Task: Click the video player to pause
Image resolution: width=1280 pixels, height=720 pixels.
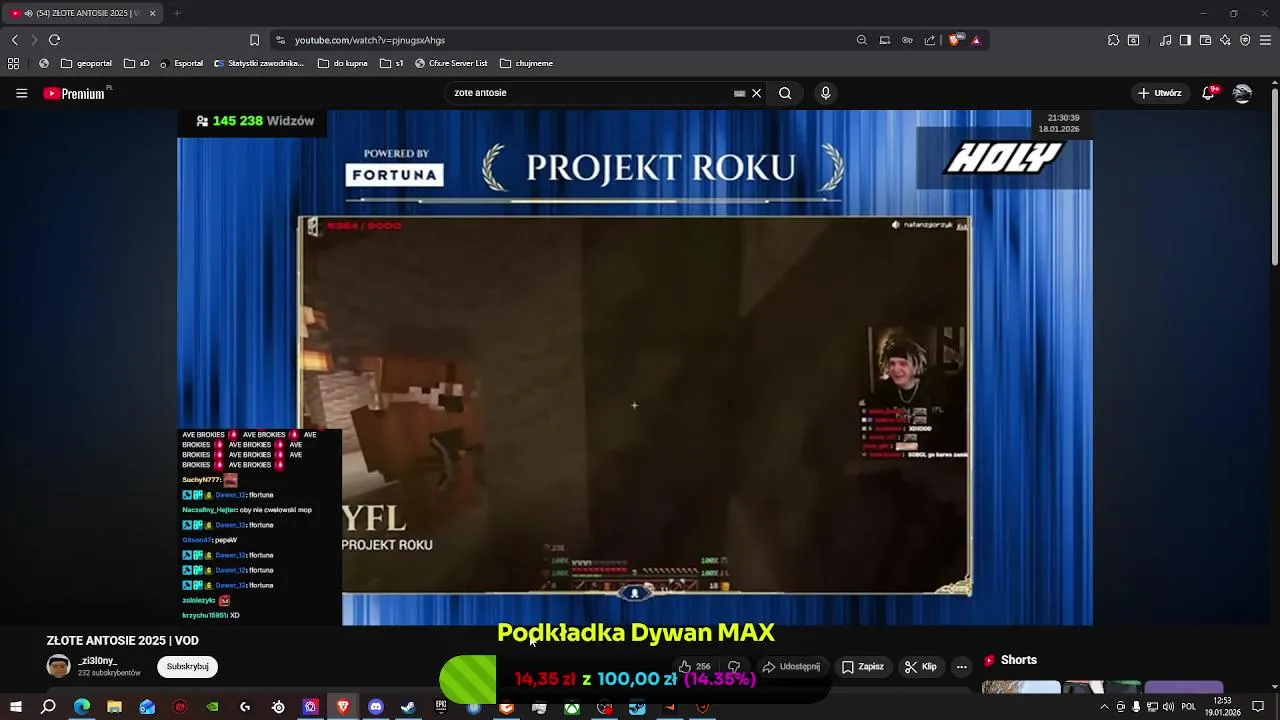Action: (x=634, y=368)
